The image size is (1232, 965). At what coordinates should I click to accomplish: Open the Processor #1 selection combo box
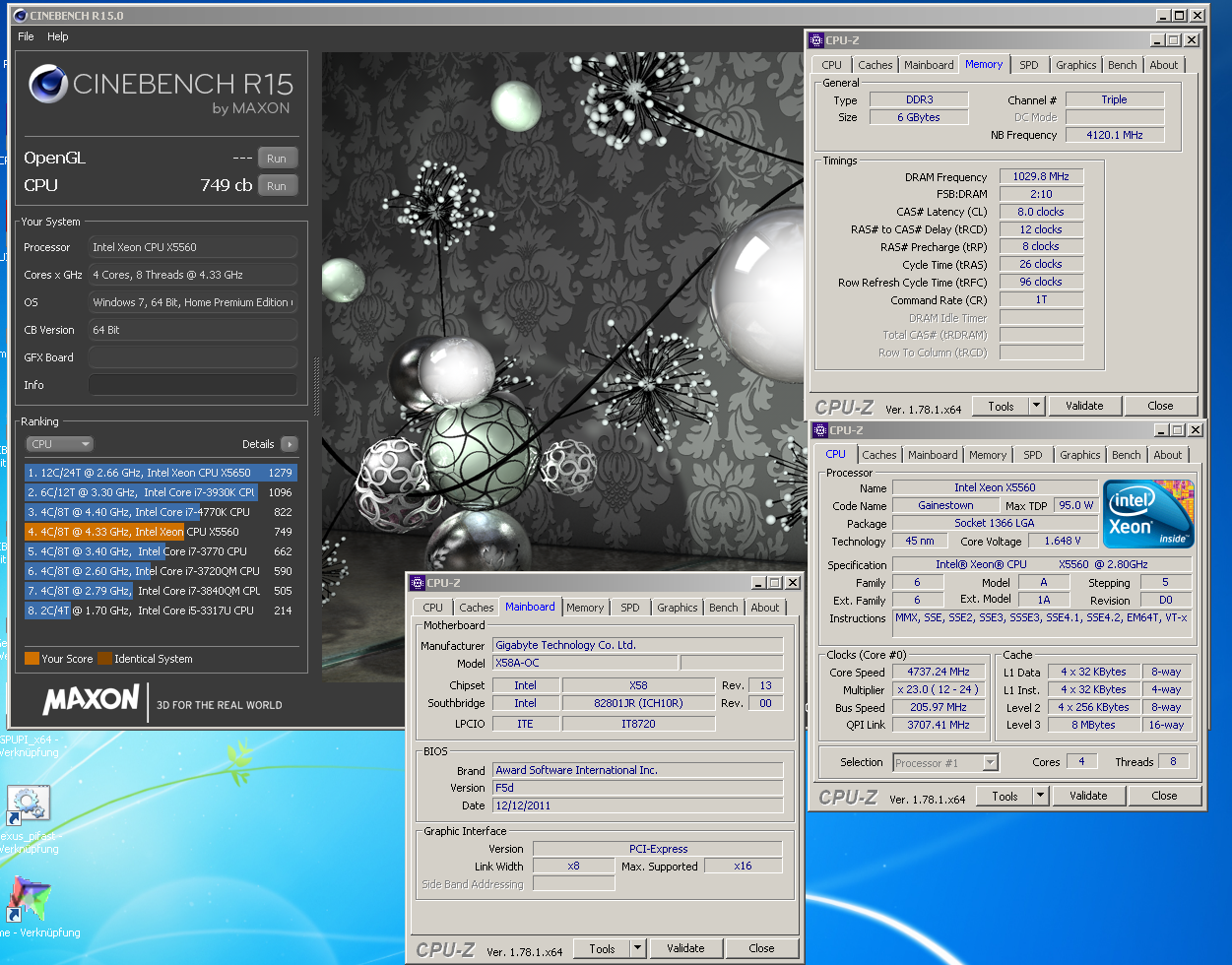point(945,763)
